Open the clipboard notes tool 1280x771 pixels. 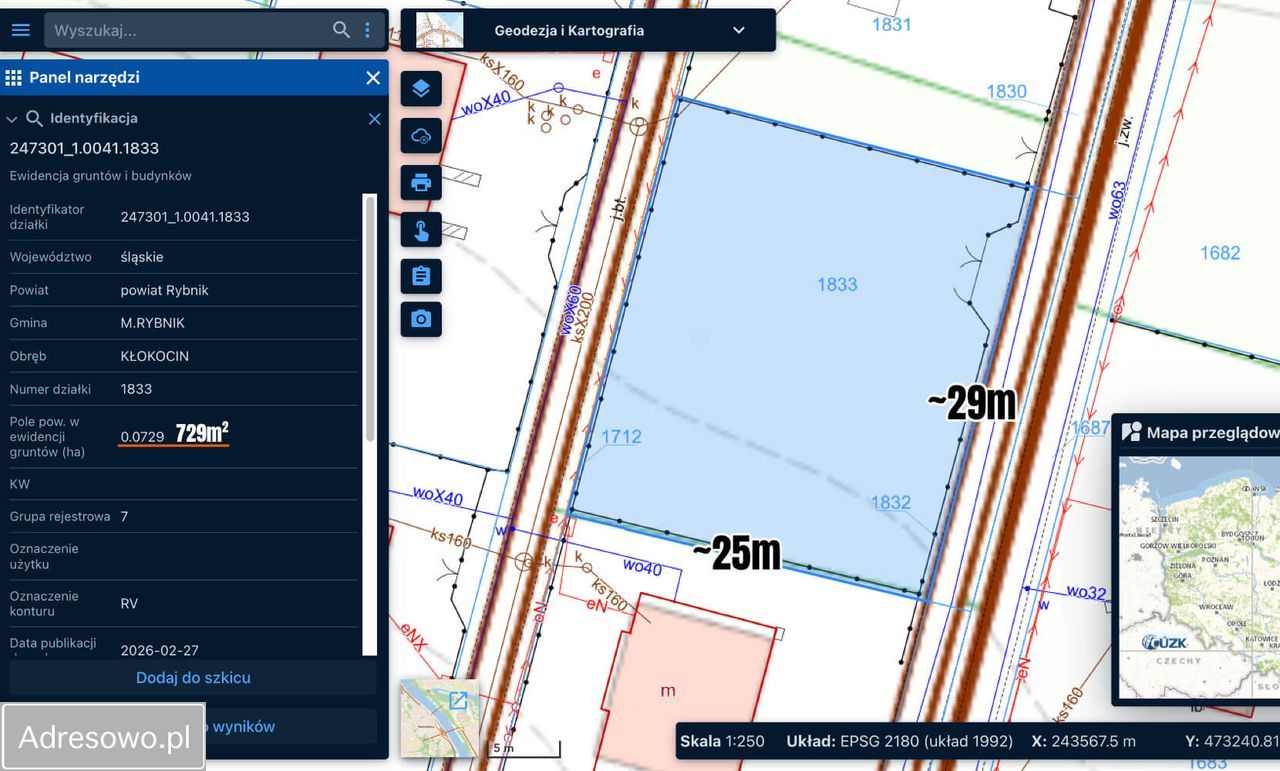point(421,276)
